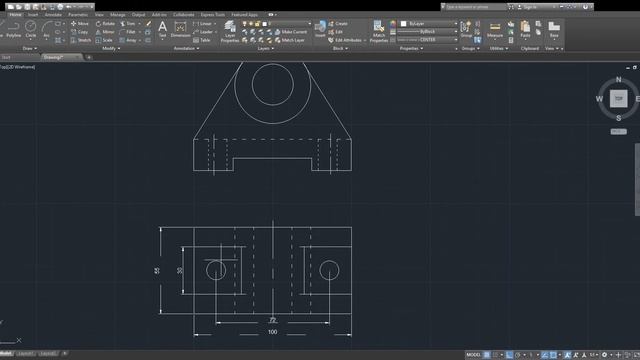Screen dimensions: 640x360
Task: Select the Circle draw tool
Action: point(31,29)
